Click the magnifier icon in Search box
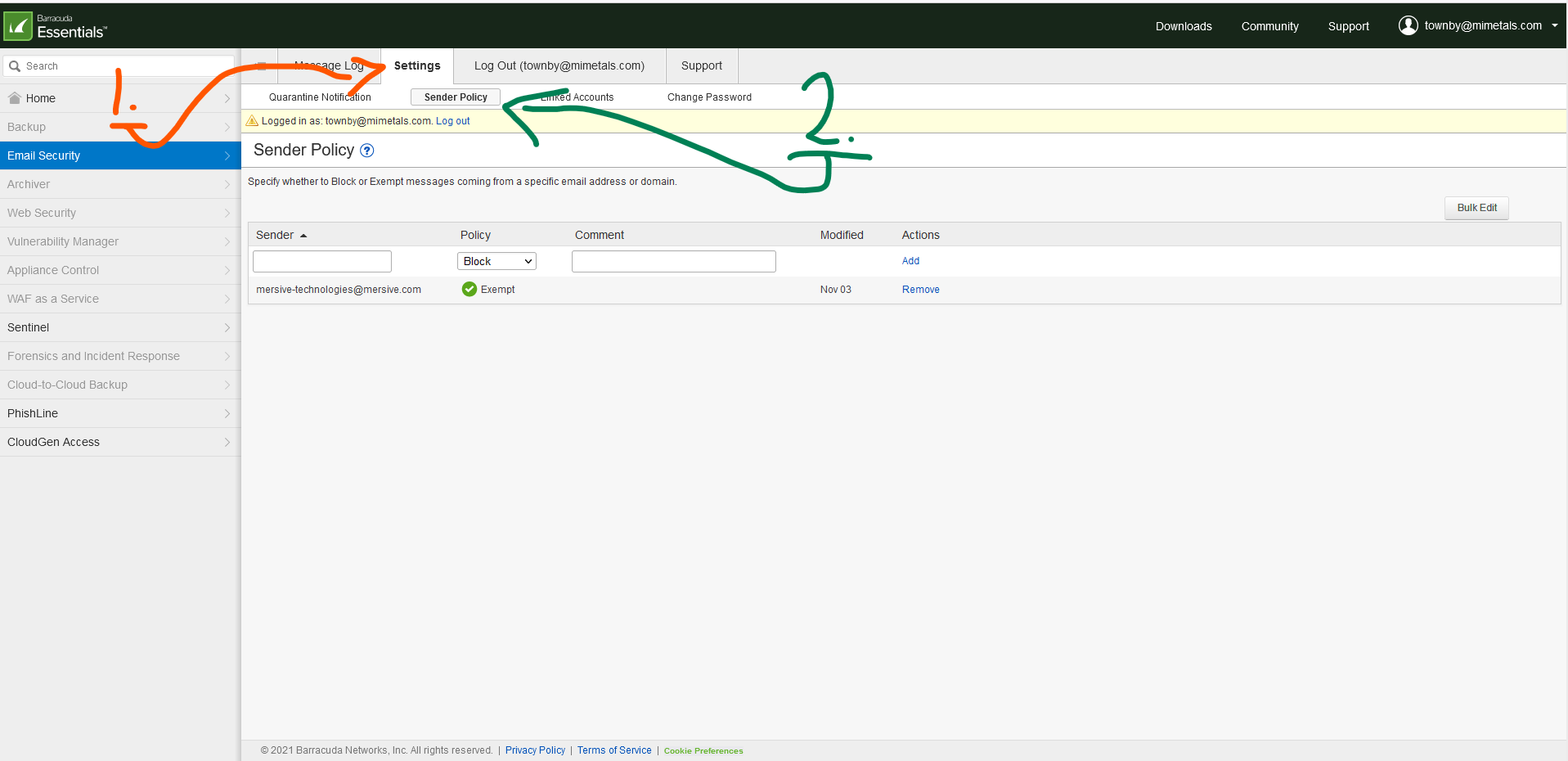Viewport: 1568px width, 761px height. pyautogui.click(x=15, y=66)
